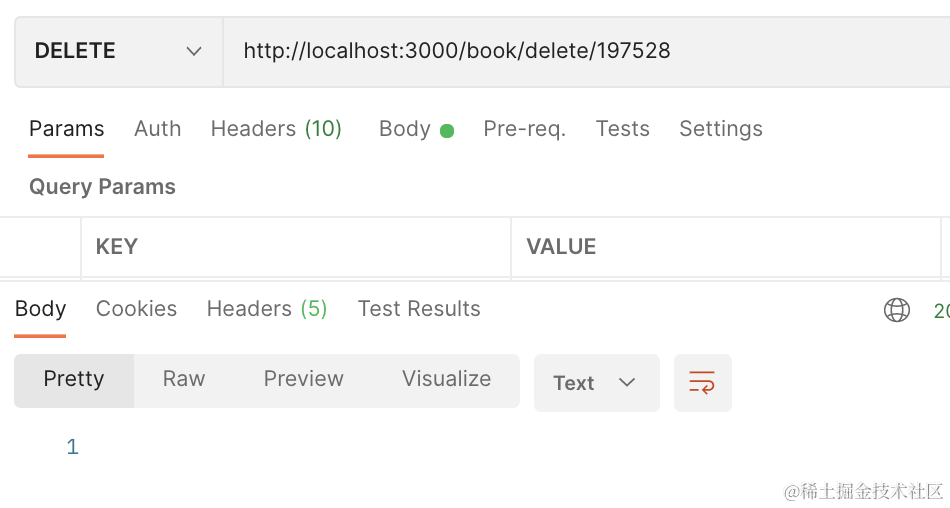Image resolution: width=950 pixels, height=508 pixels.
Task: Open the request Headers (10) tab
Action: 276,129
